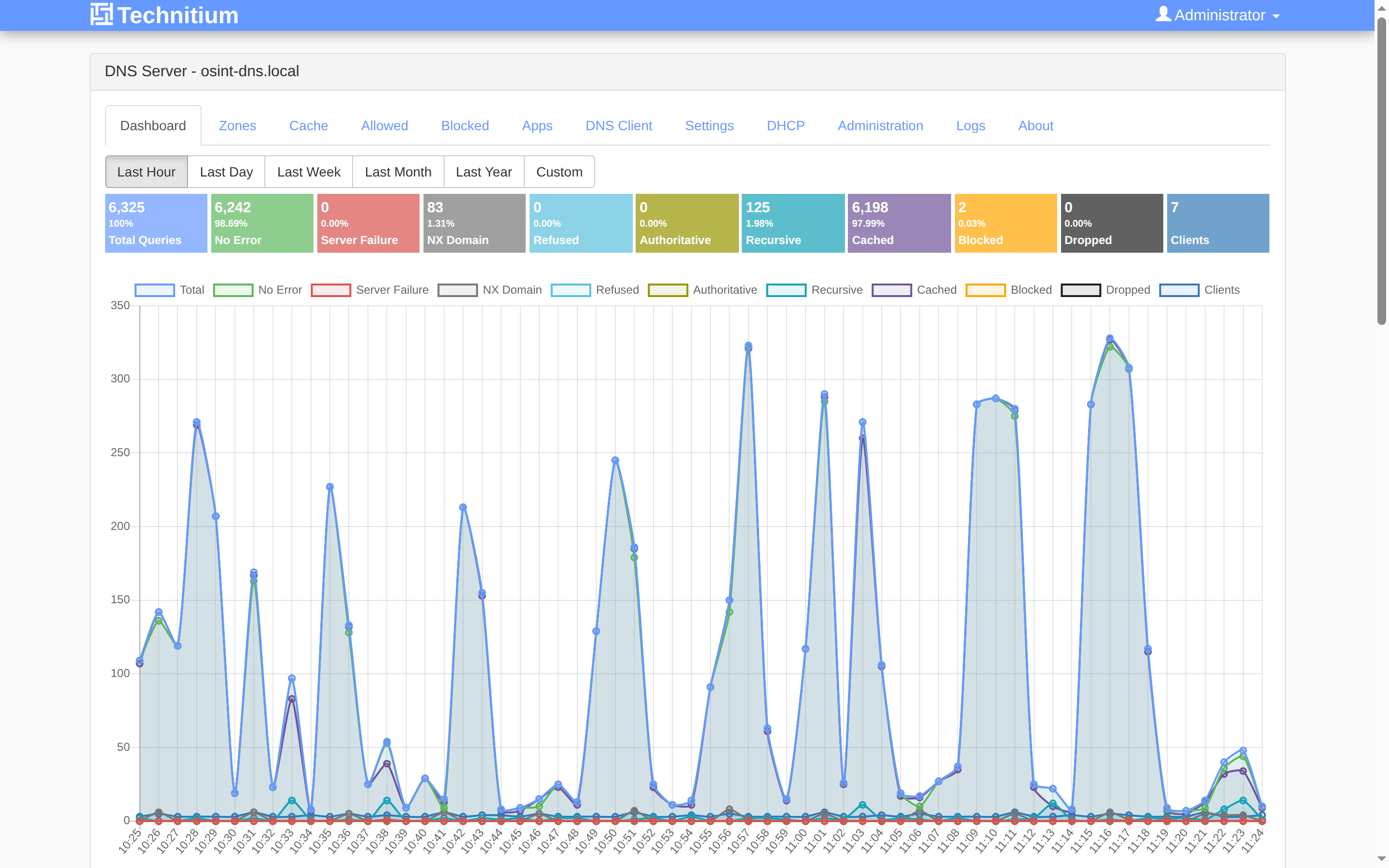The height and width of the screenshot is (868, 1389).
Task: Toggle the NX Domain legend swatch
Action: (x=457, y=290)
